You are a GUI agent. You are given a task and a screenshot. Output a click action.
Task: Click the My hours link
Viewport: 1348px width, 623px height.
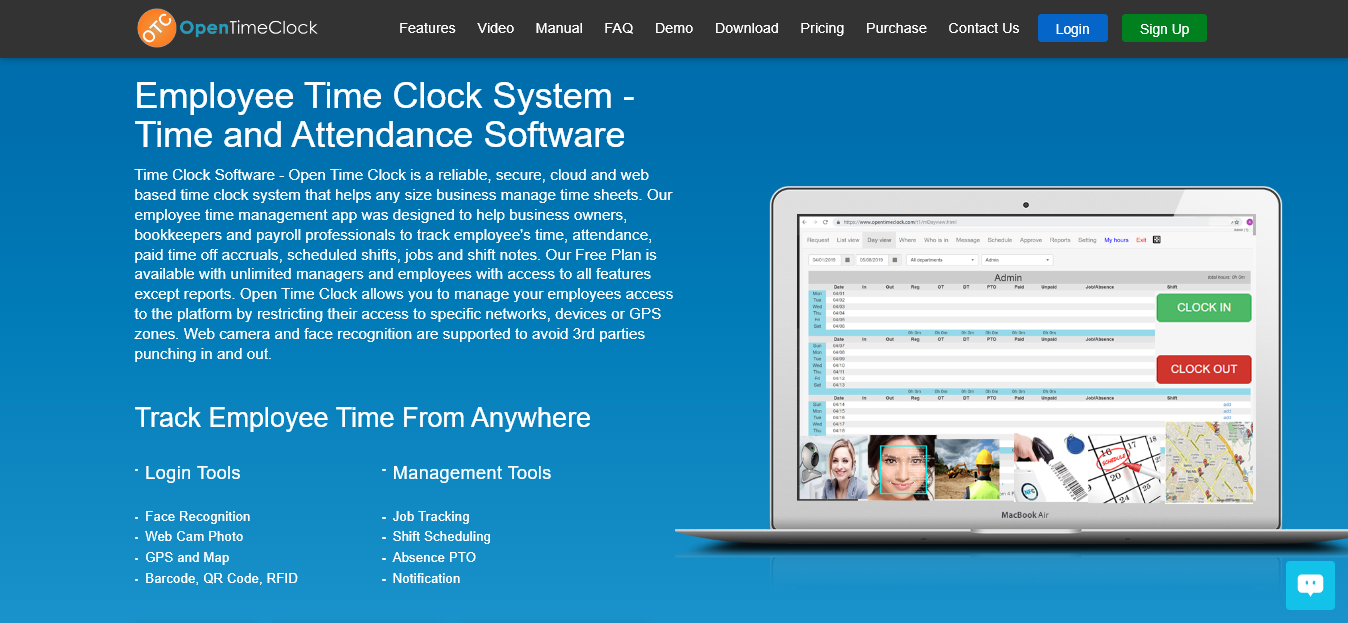click(1116, 240)
